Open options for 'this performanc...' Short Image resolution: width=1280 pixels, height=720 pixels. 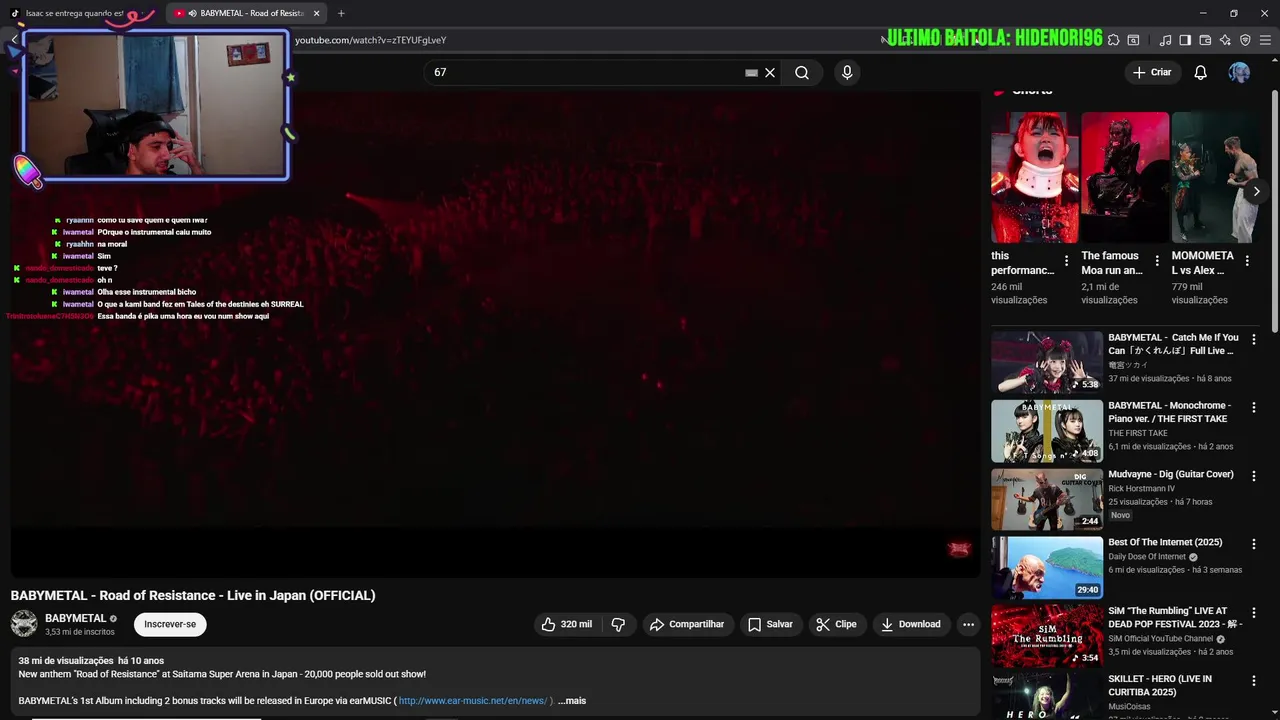click(x=1066, y=261)
